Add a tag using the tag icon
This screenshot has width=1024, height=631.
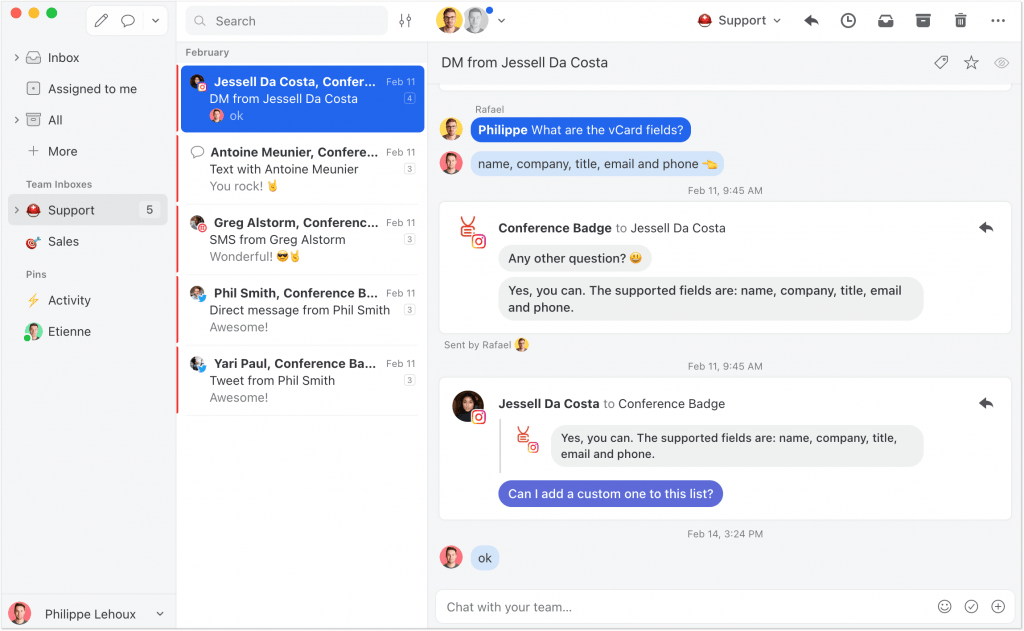click(941, 62)
